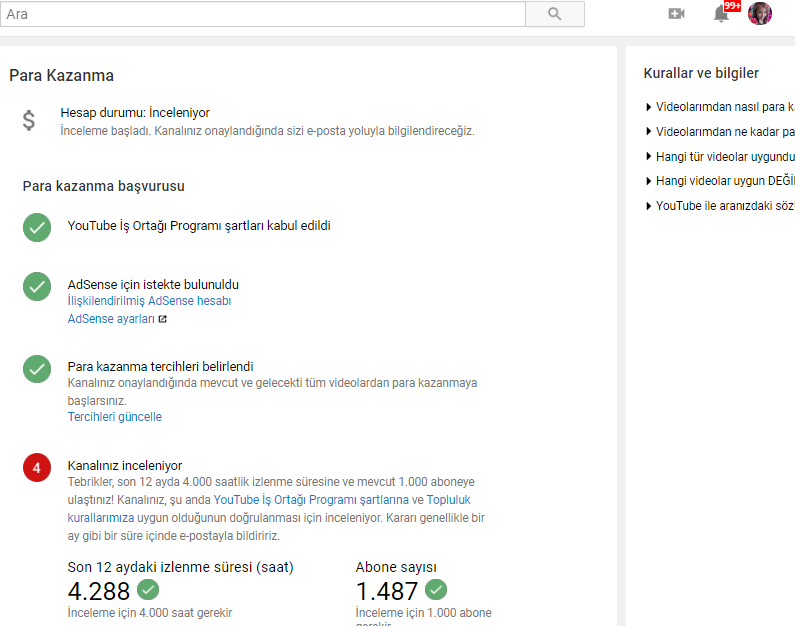Screen dimensions: 795x626
Task: Click the Tercihleri güncelle link
Action: point(115,417)
